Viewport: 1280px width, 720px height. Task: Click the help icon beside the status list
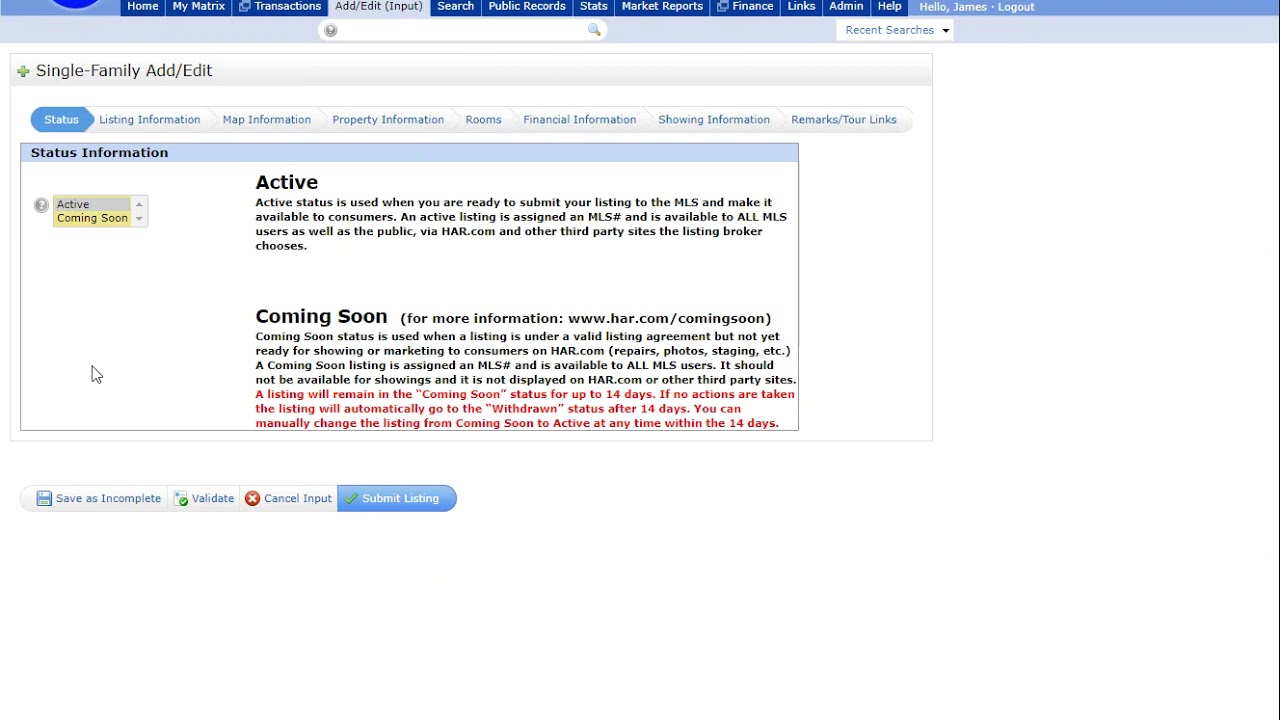pos(41,205)
